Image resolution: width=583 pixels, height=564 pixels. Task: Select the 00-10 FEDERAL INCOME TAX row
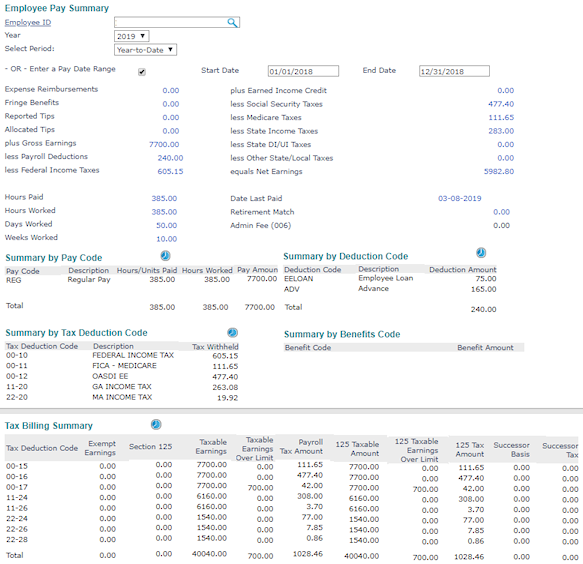pos(122,355)
